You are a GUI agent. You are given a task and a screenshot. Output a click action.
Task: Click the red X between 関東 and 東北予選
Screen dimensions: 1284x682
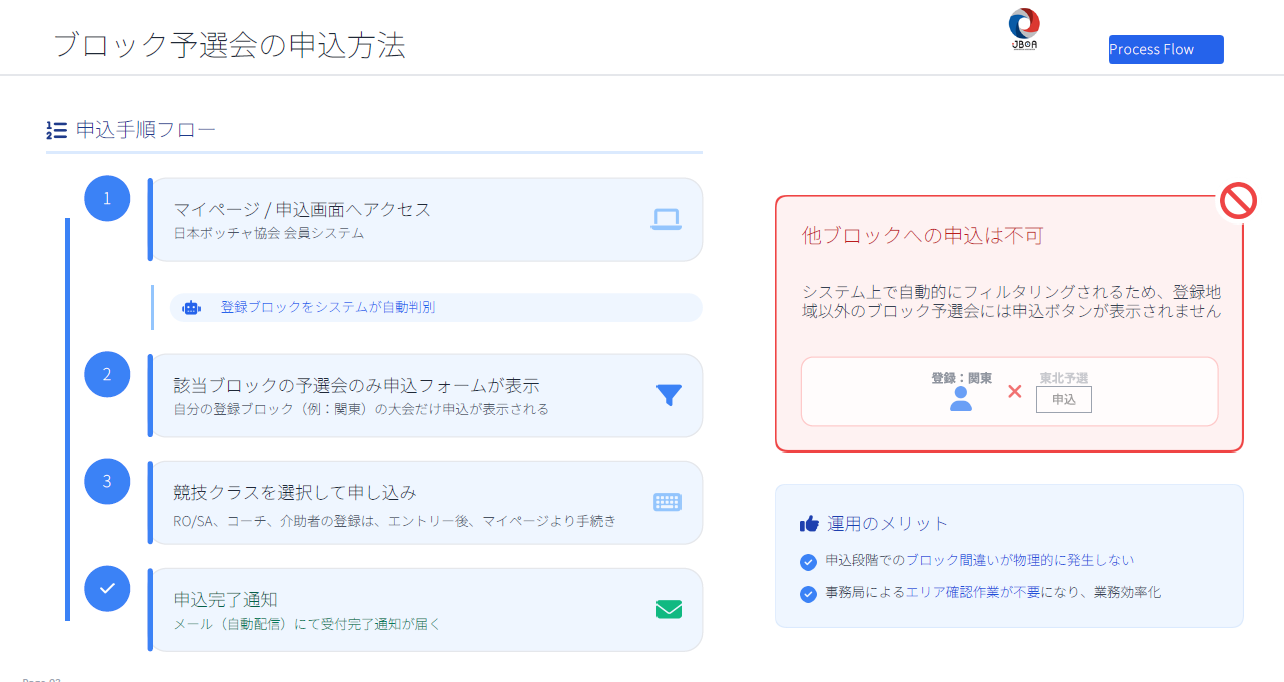click(x=1014, y=391)
